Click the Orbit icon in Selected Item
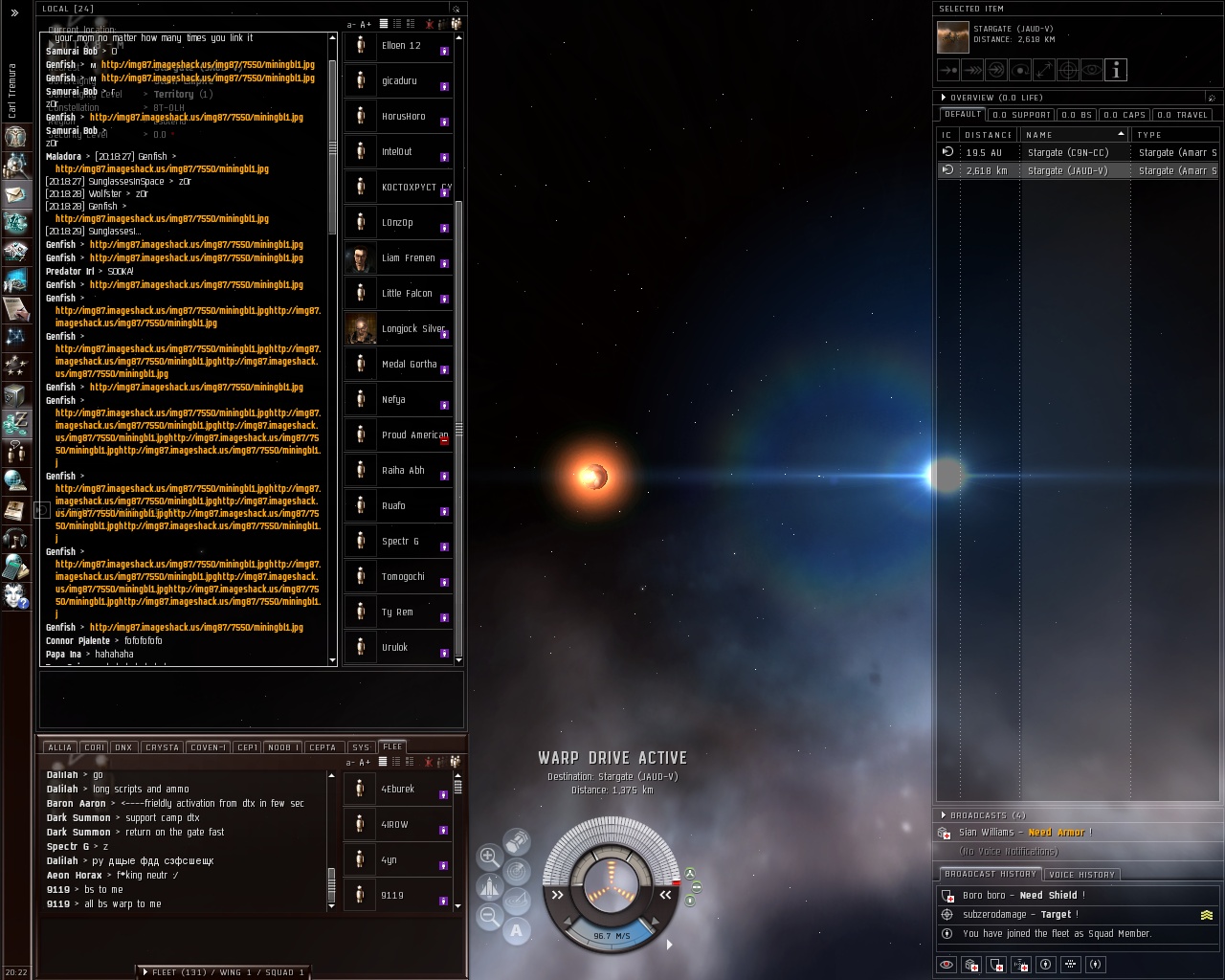 pyautogui.click(x=1020, y=70)
